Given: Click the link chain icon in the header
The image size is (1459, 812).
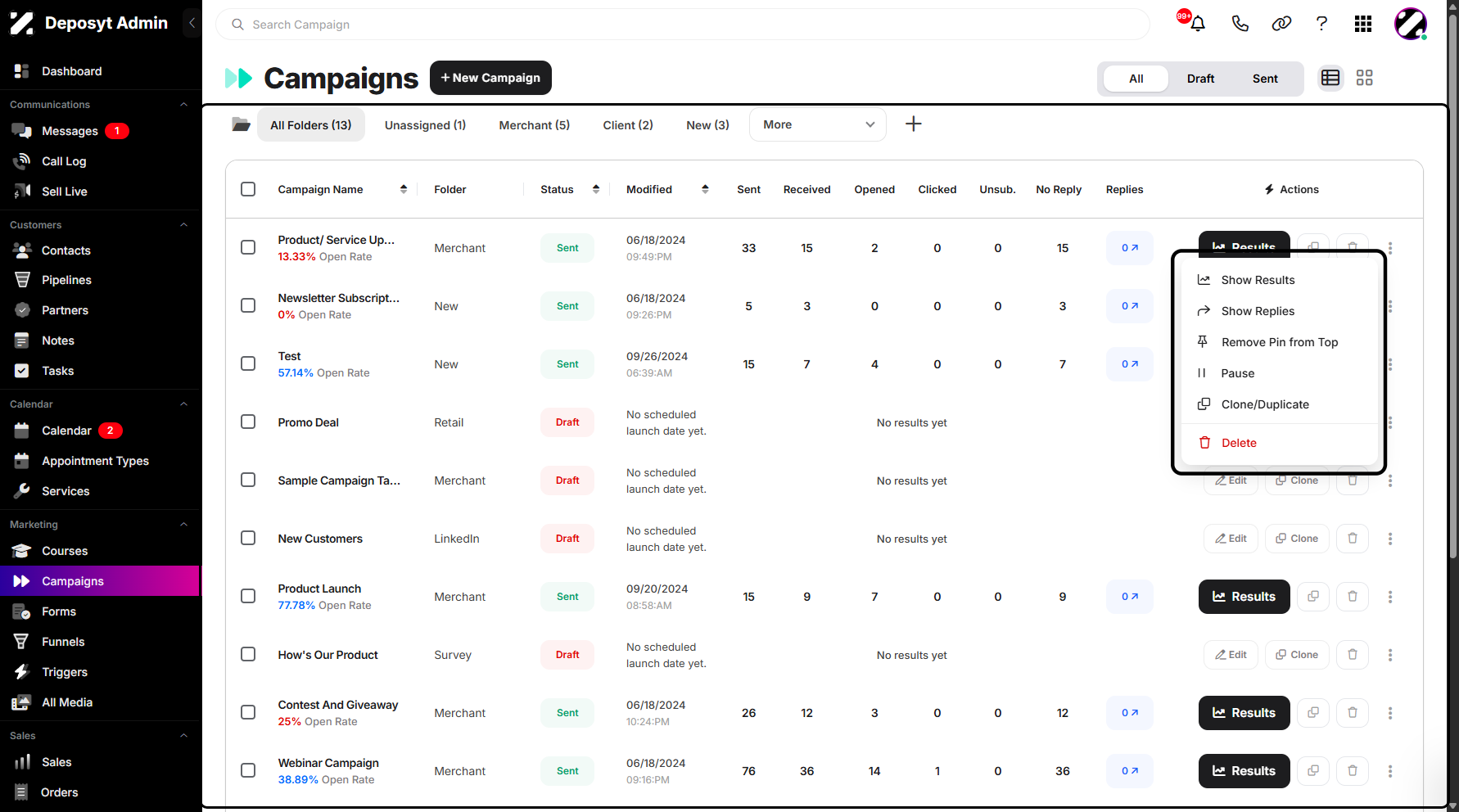Looking at the screenshot, I should [x=1281, y=24].
